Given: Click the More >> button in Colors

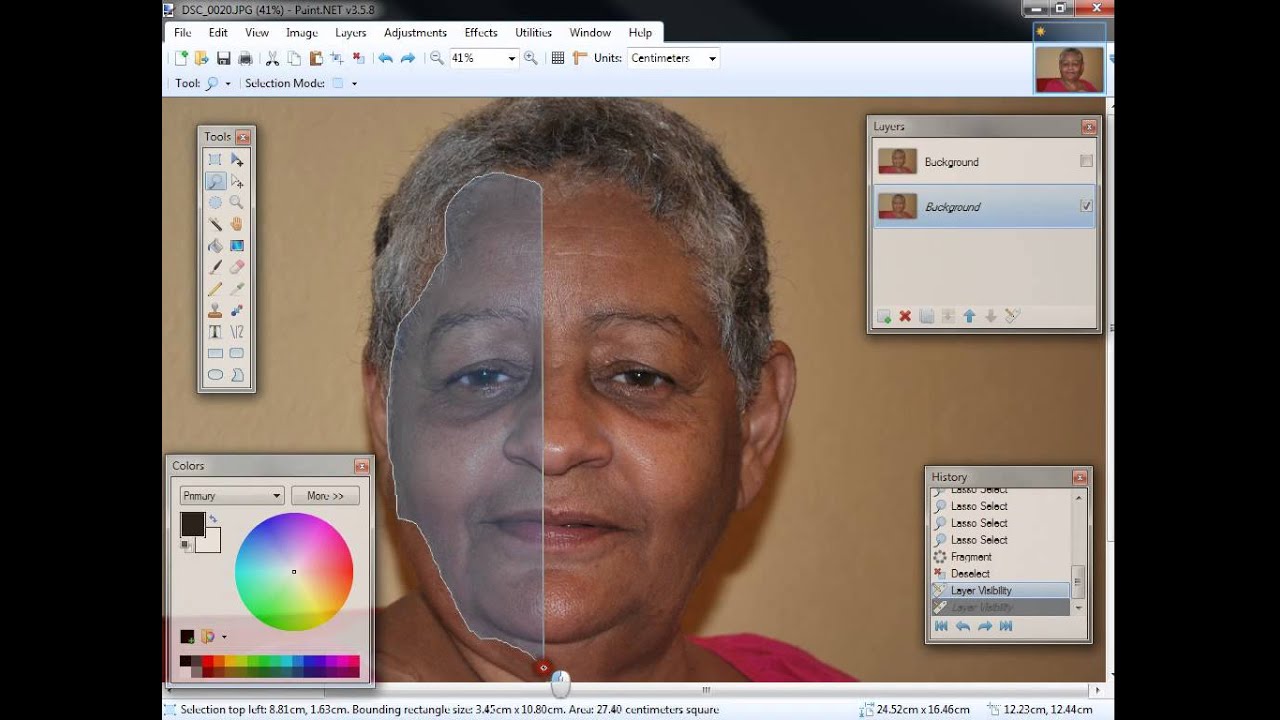Looking at the screenshot, I should click(x=325, y=496).
